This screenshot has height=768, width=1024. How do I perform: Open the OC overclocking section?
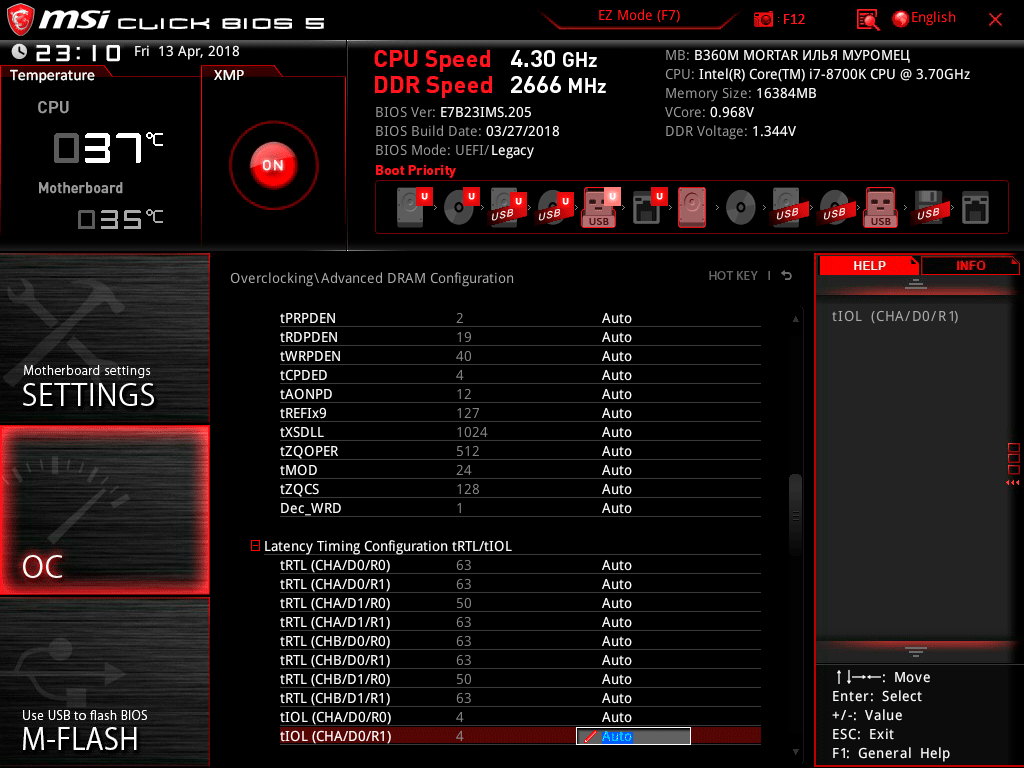(104, 511)
